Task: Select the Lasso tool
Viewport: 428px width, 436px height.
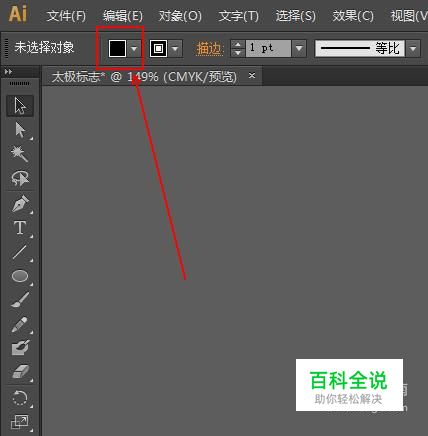Action: click(x=20, y=178)
